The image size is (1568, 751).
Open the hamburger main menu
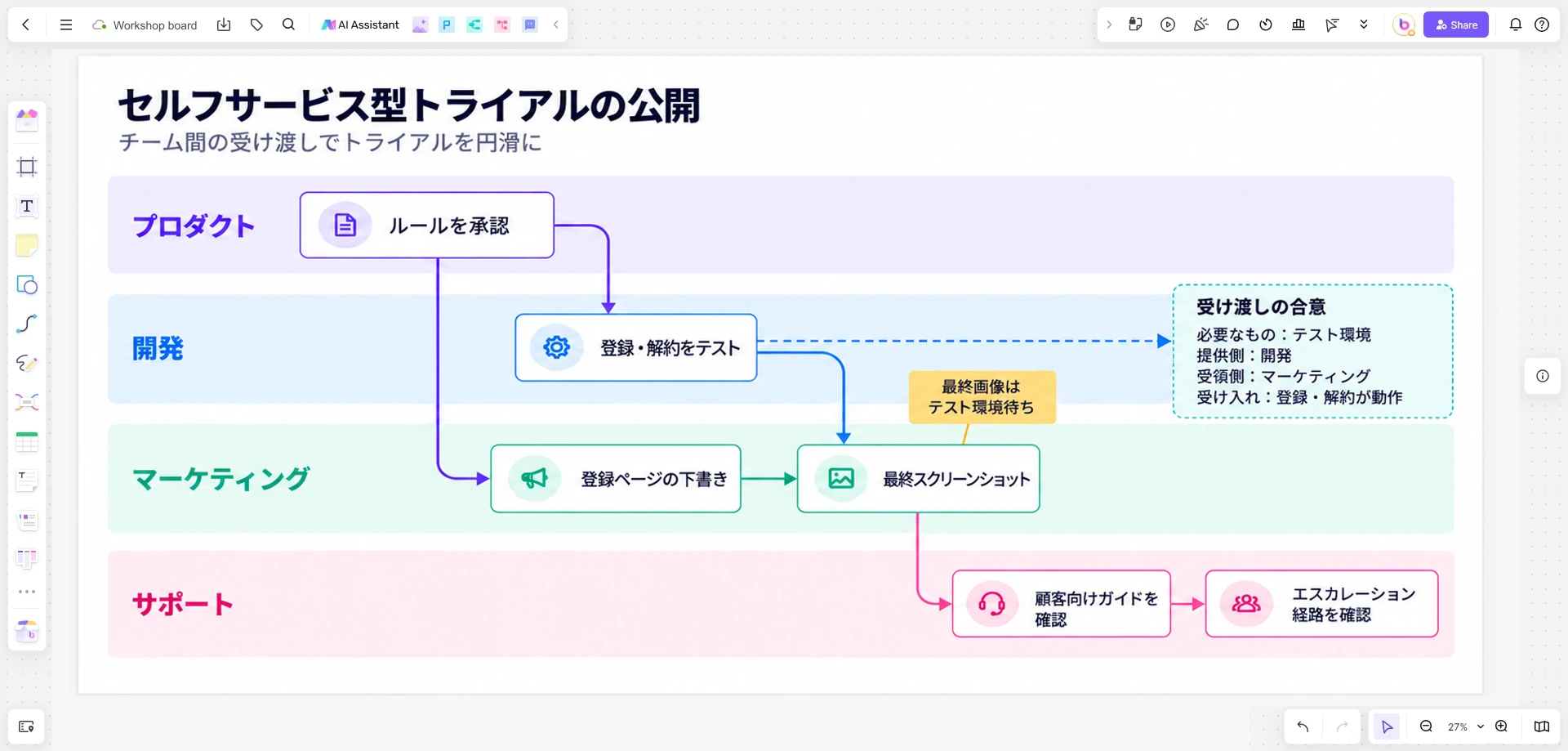click(x=66, y=25)
